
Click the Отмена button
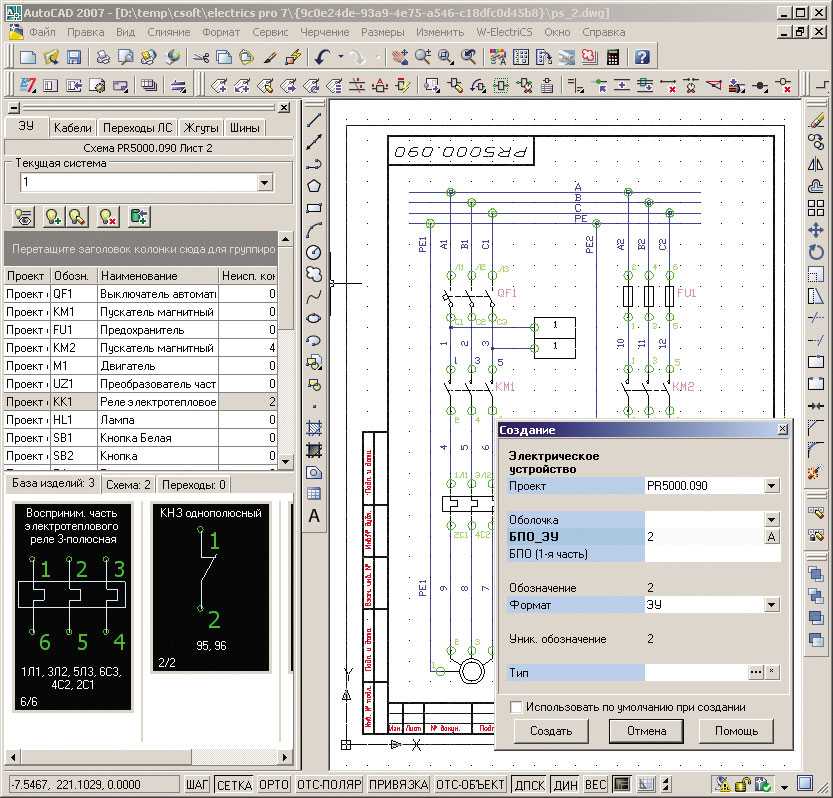tap(647, 731)
